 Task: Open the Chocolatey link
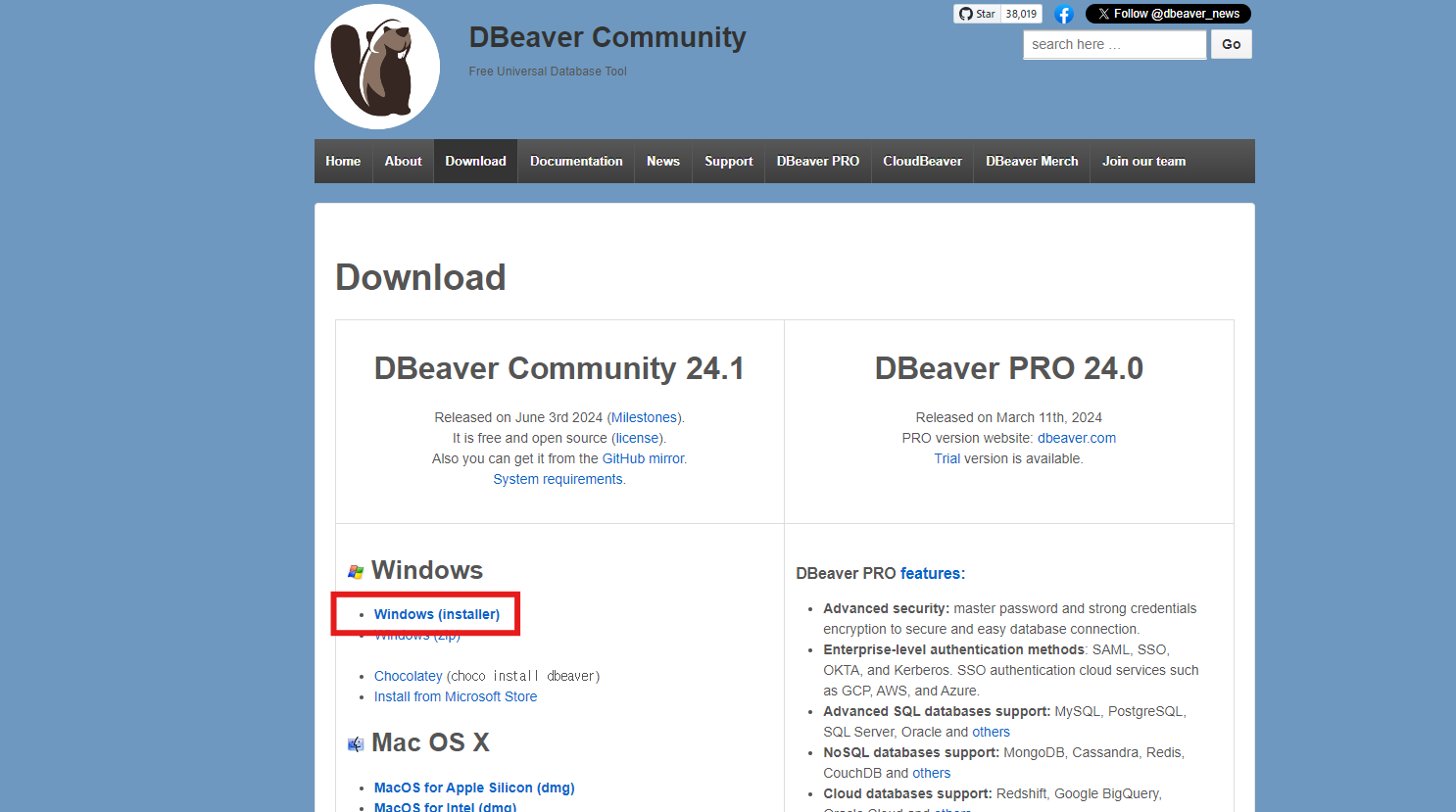[x=408, y=676]
